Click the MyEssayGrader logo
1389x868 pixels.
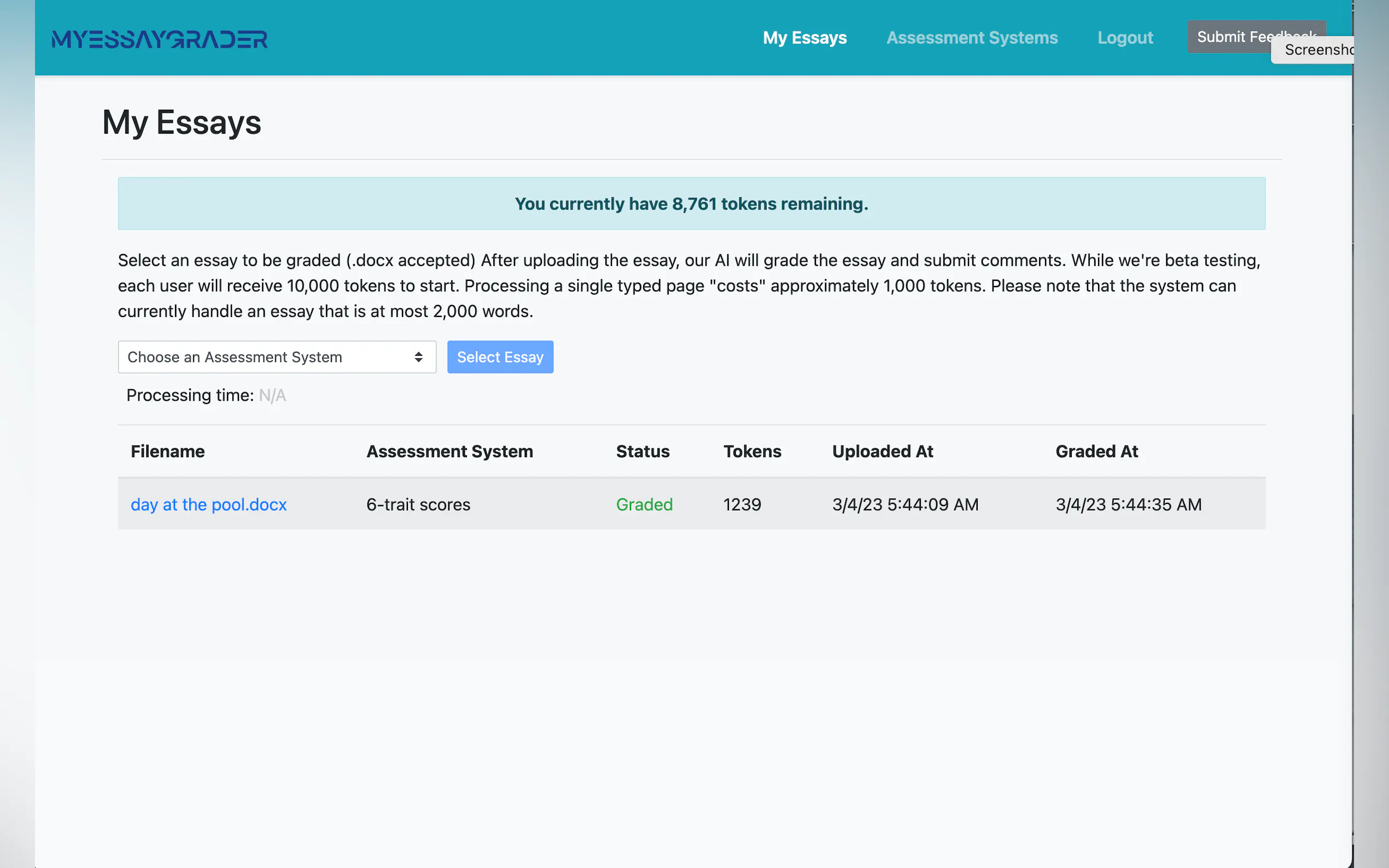coord(159,38)
